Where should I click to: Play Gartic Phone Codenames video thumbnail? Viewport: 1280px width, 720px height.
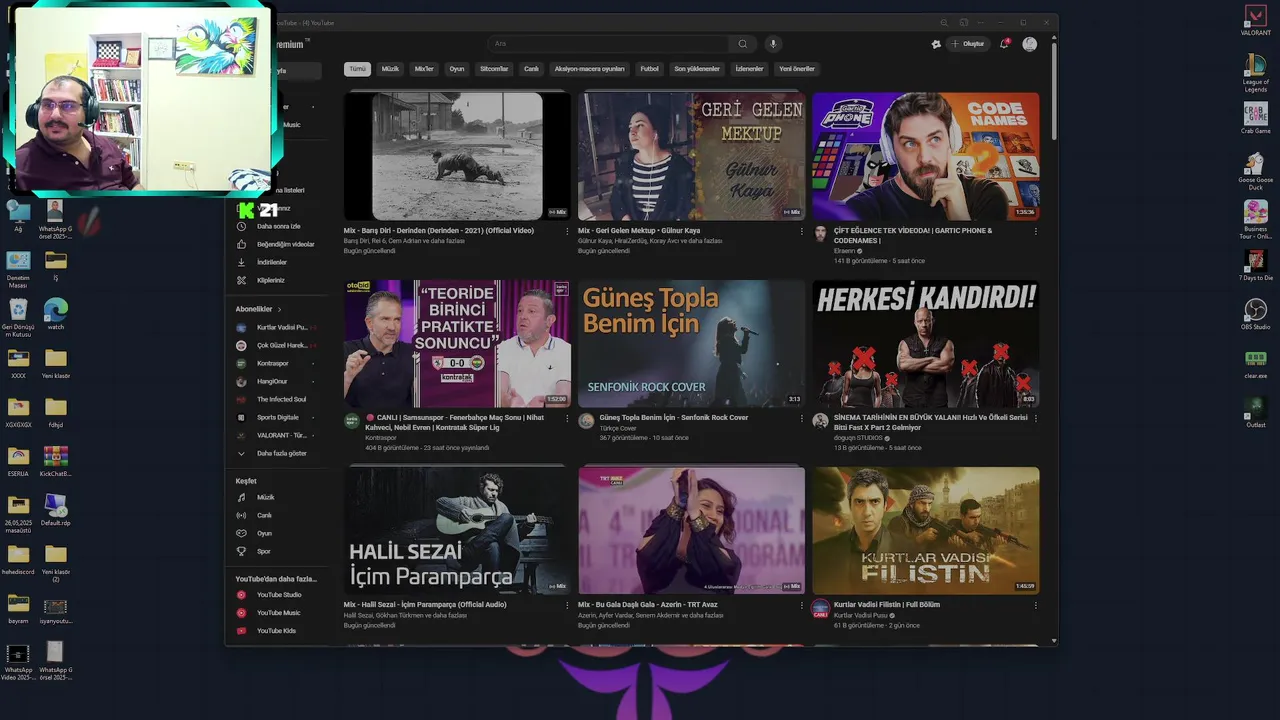[925, 156]
